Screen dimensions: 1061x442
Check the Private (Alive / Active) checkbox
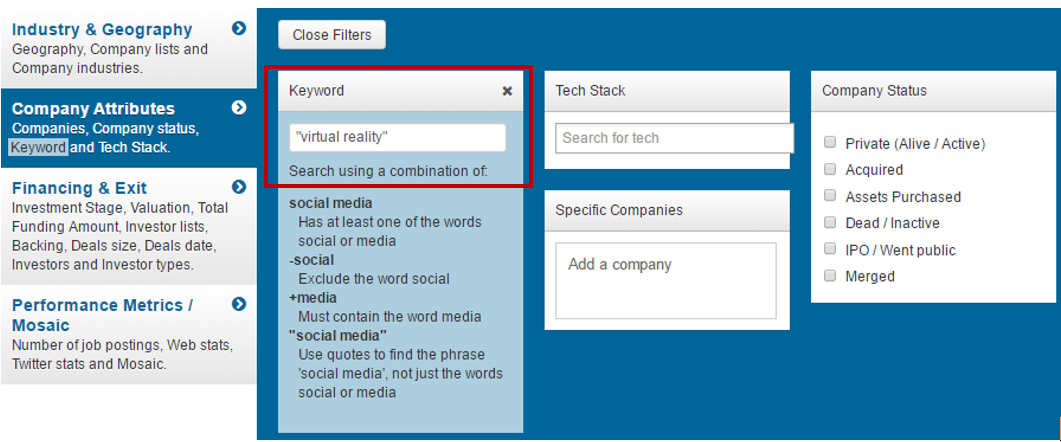[830, 143]
